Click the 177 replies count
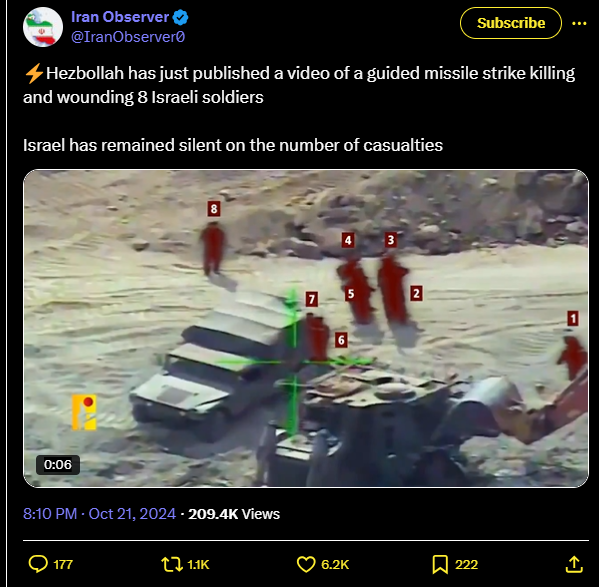Viewport: 599px width, 587px height. pos(63,564)
